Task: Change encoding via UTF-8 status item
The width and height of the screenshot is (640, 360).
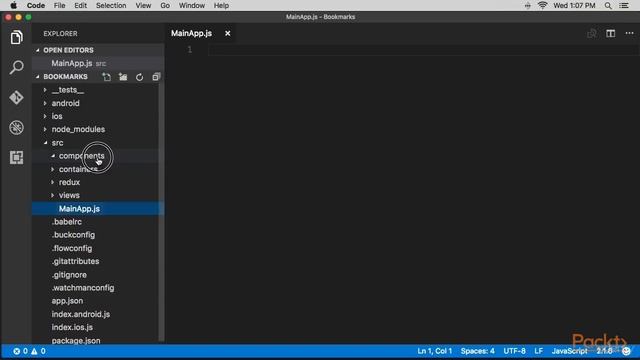Action: pos(514,351)
